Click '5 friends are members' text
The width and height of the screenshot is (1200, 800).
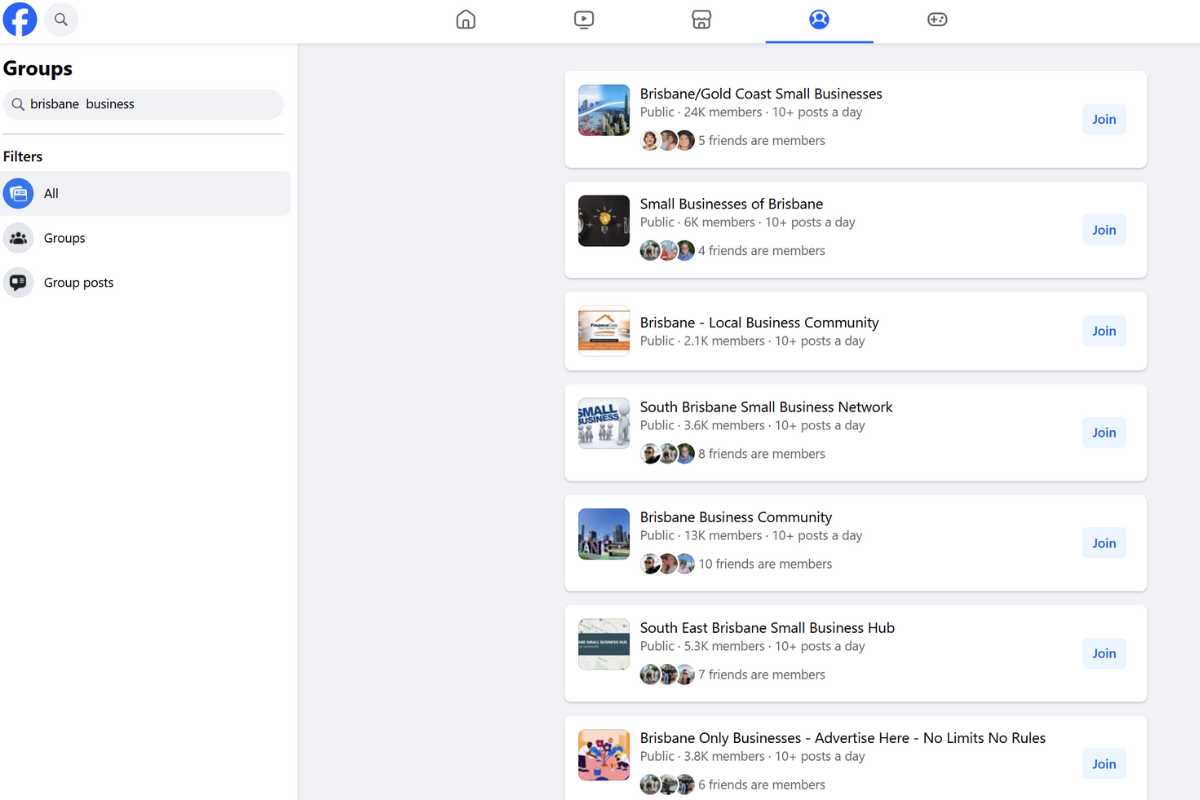point(761,141)
